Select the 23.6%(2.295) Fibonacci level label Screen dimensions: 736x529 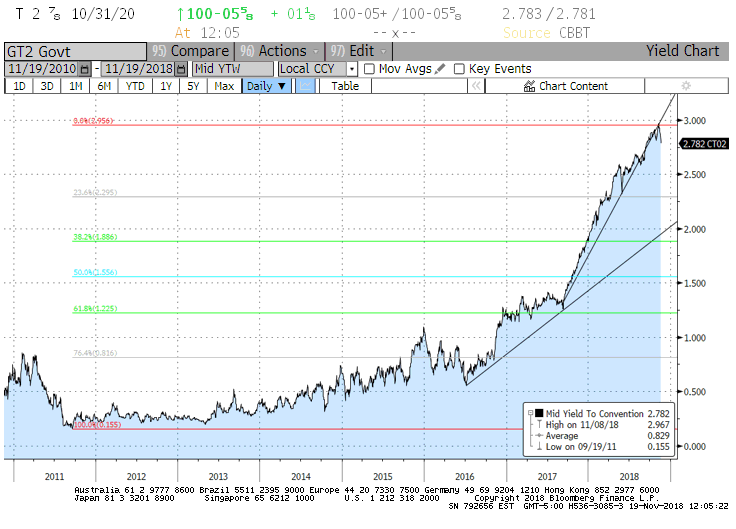tap(95, 192)
